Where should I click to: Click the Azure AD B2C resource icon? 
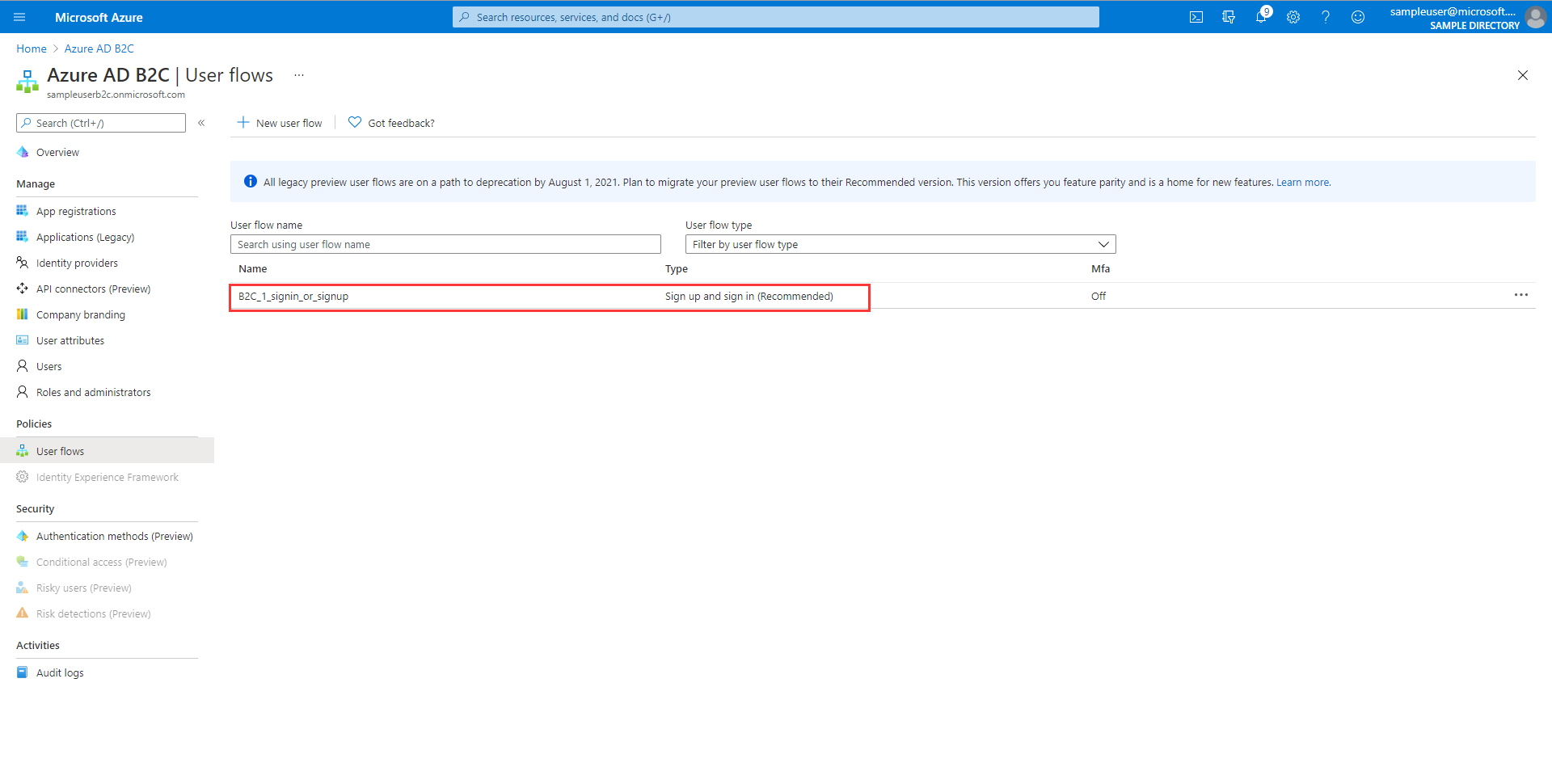coord(27,82)
